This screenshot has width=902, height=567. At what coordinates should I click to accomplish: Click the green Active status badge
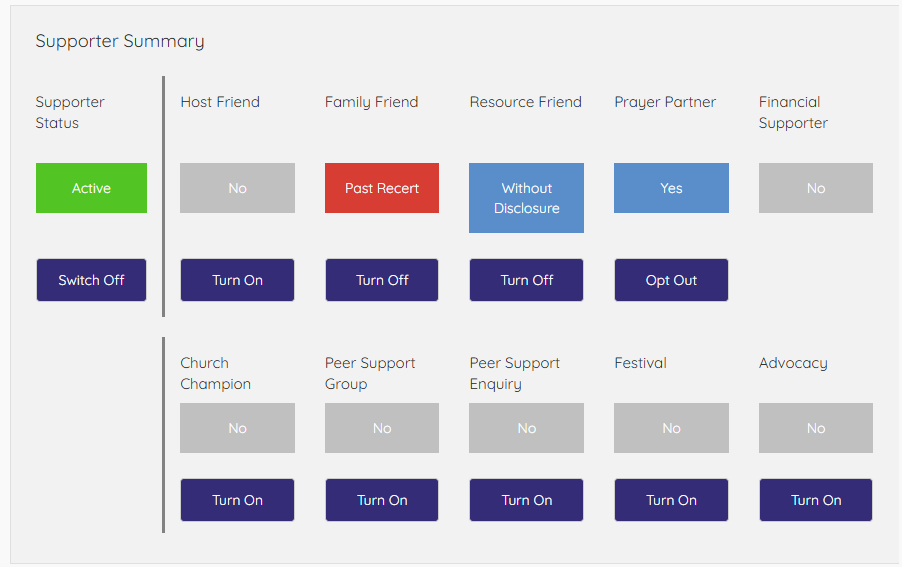click(x=91, y=188)
